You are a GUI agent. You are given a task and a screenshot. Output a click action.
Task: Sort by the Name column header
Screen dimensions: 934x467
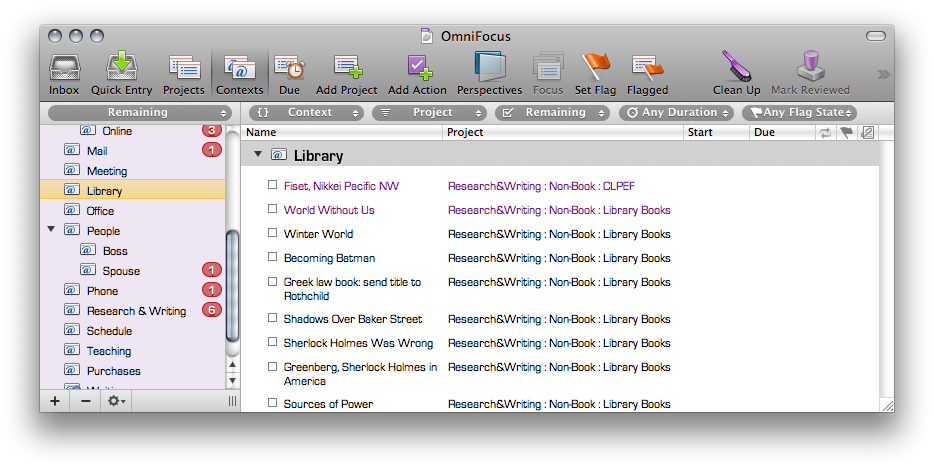[x=343, y=132]
